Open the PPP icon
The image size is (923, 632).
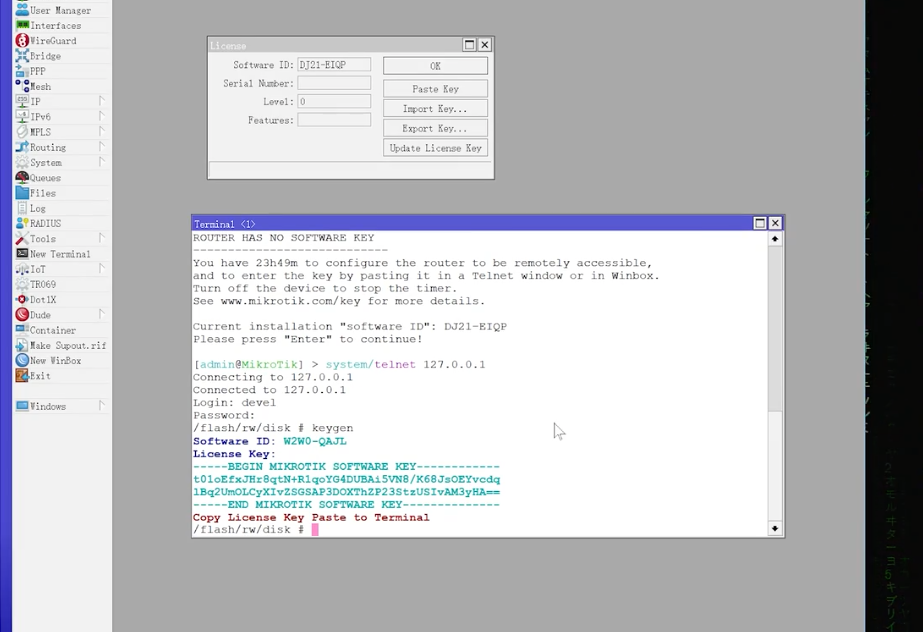point(22,71)
